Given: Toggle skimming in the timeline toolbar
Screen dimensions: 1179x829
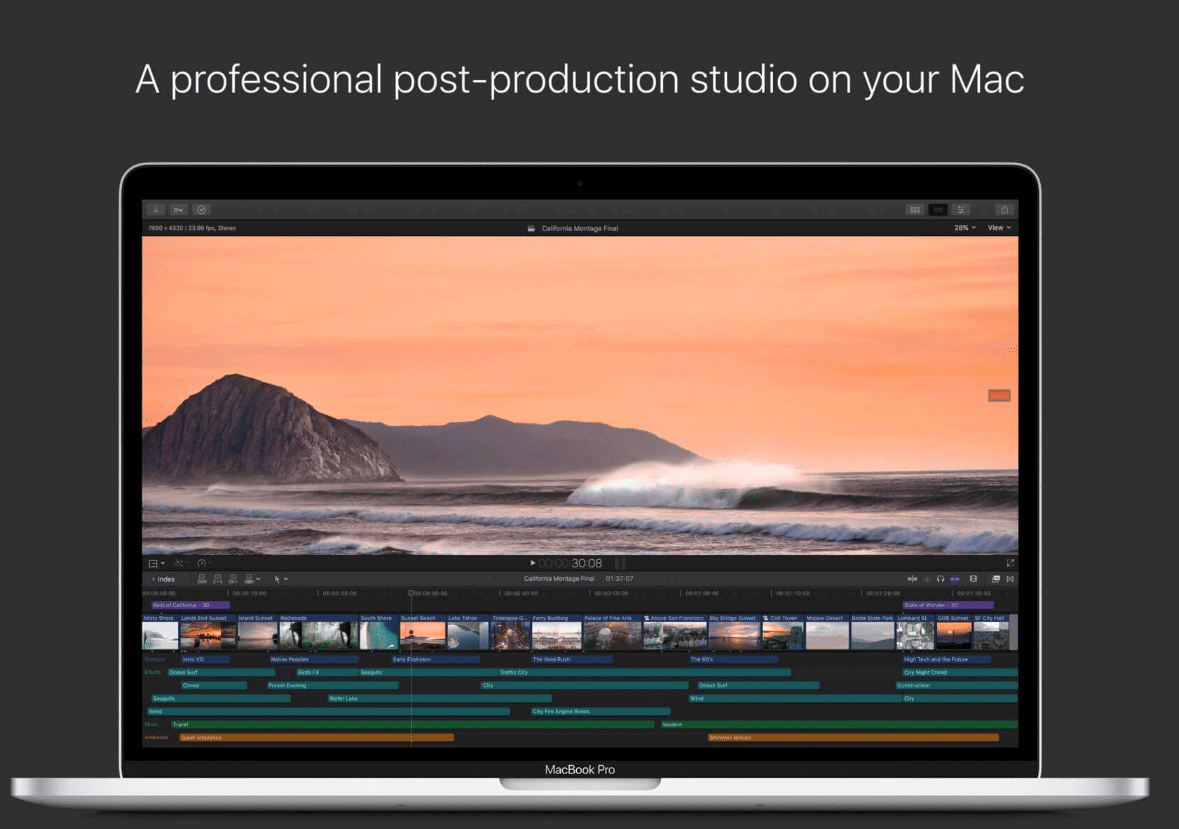Looking at the screenshot, I should point(912,579).
